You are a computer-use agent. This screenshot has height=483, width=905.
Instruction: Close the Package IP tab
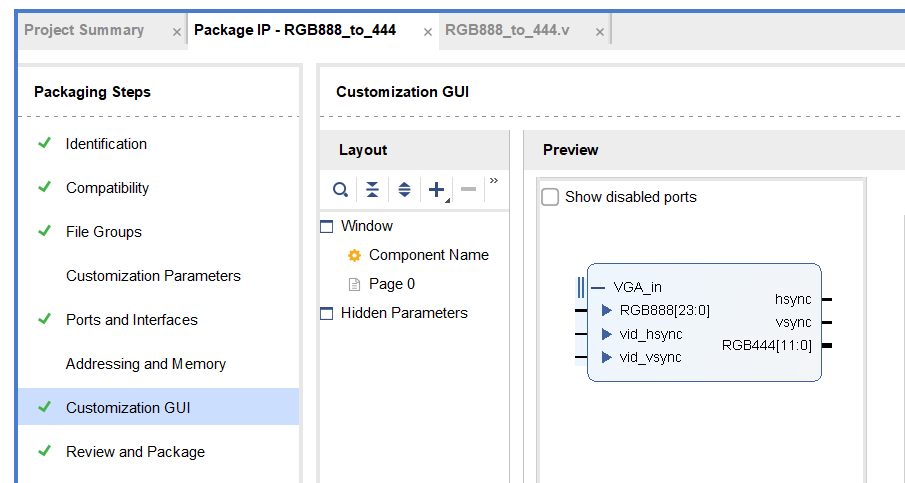point(428,32)
